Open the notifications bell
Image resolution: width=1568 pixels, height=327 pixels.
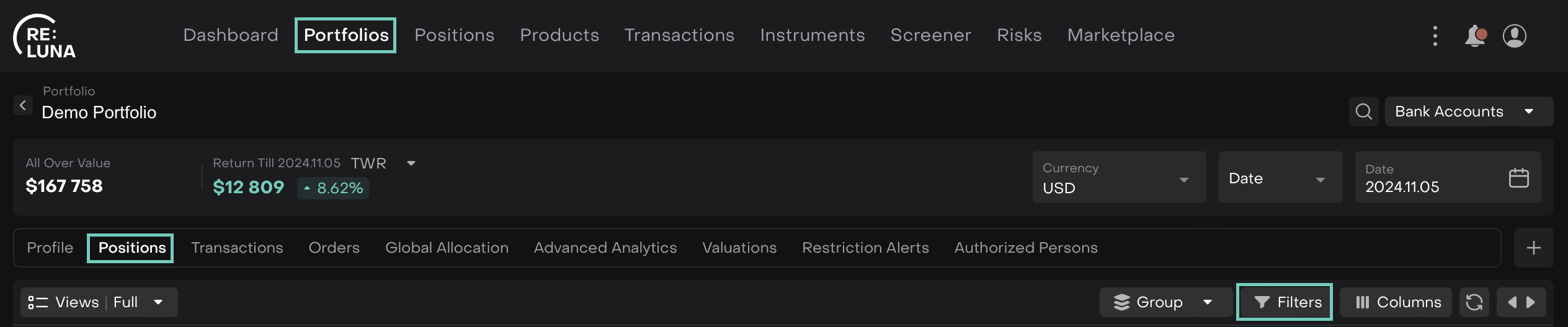[1475, 36]
